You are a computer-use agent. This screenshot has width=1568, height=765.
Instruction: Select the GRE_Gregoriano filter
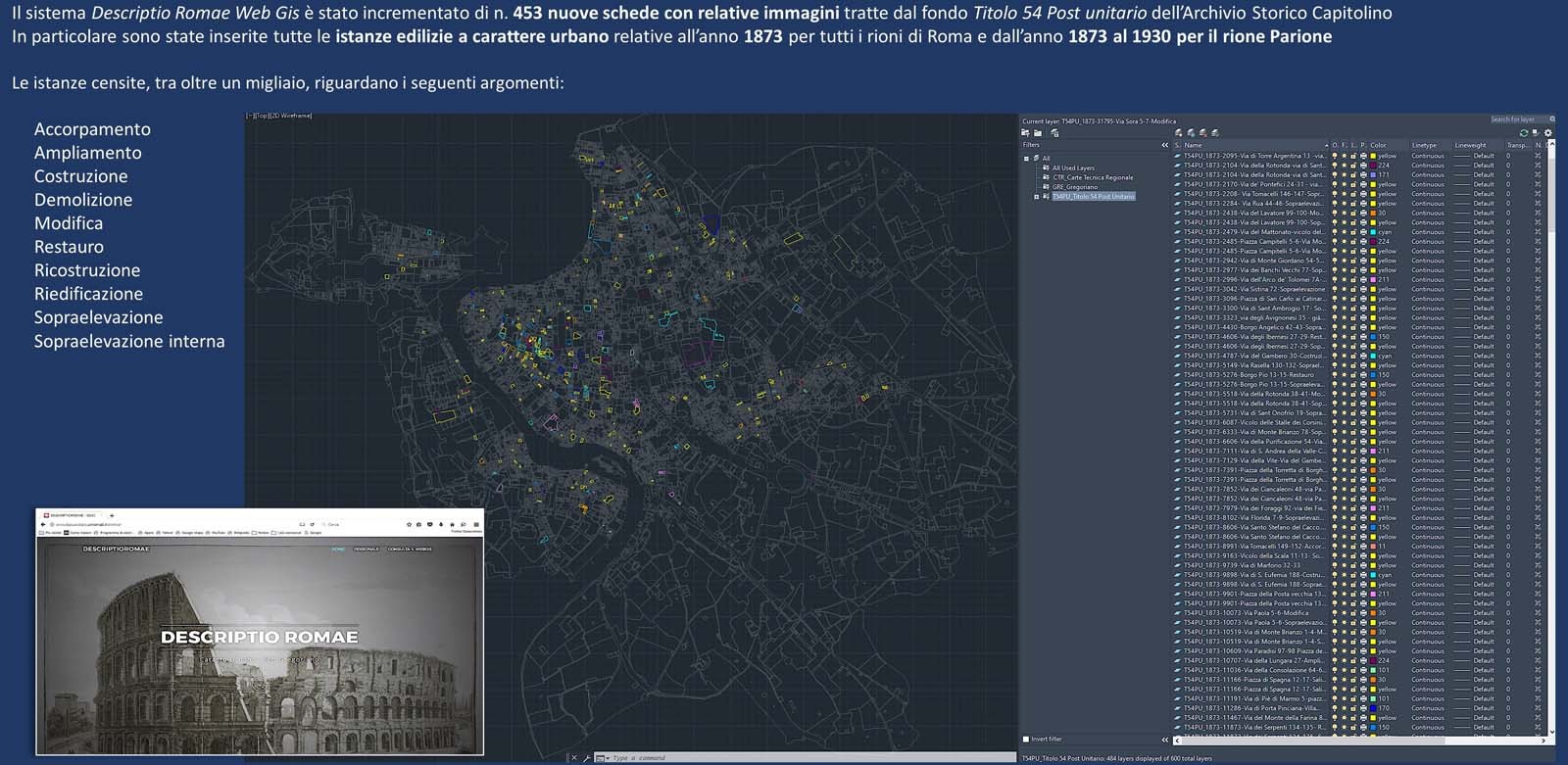click(x=1075, y=187)
